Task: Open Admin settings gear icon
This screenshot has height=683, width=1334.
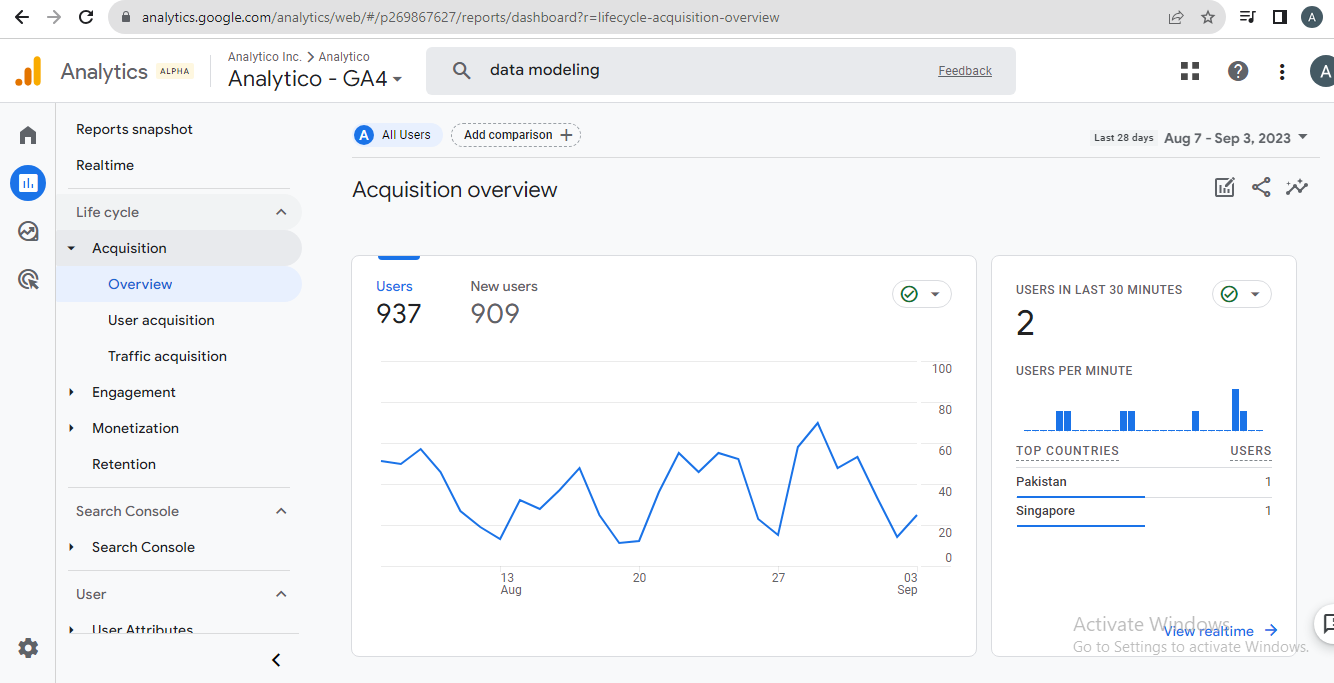Action: click(x=28, y=648)
